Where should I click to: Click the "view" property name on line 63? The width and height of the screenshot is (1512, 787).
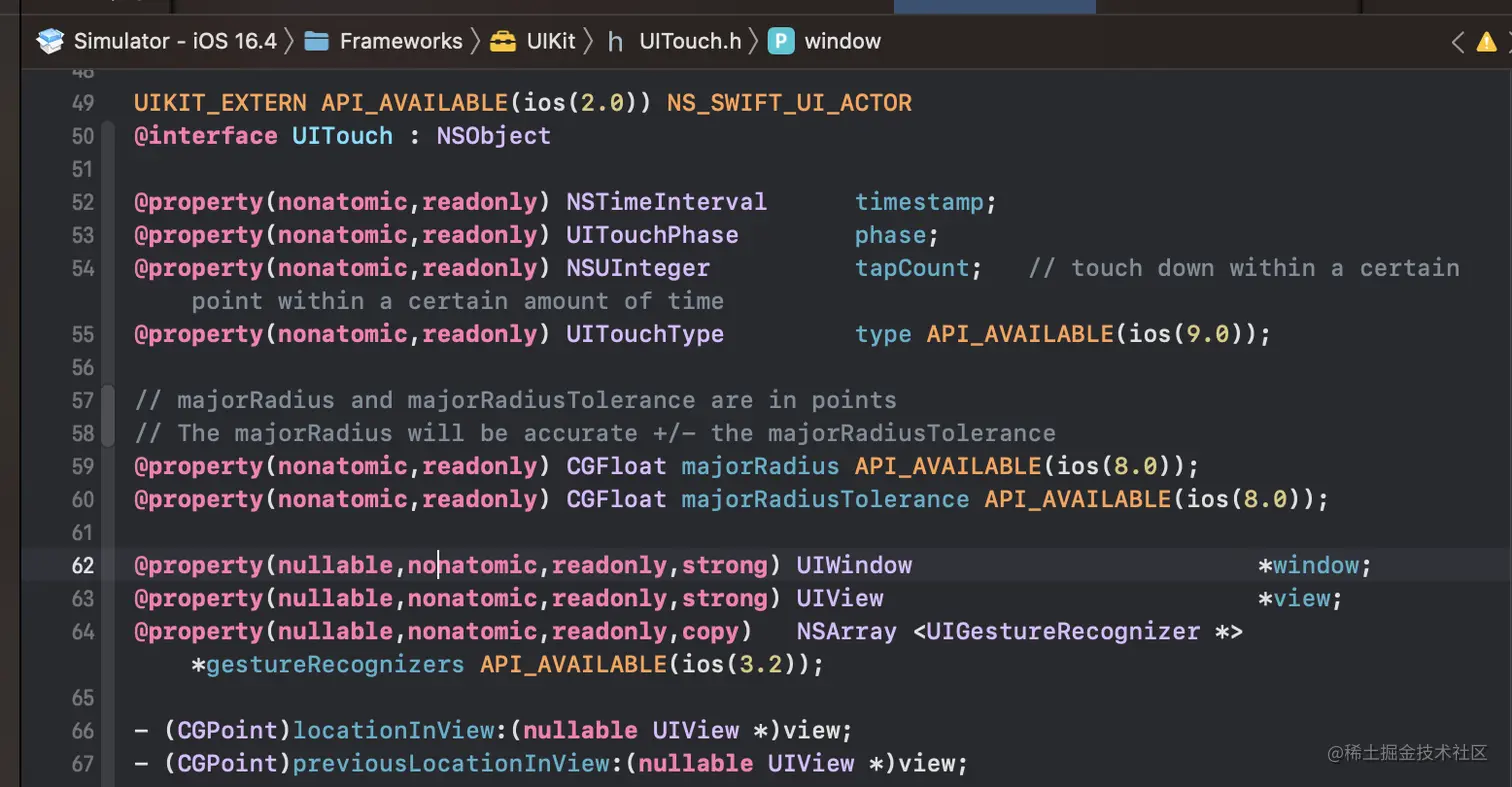(1301, 598)
